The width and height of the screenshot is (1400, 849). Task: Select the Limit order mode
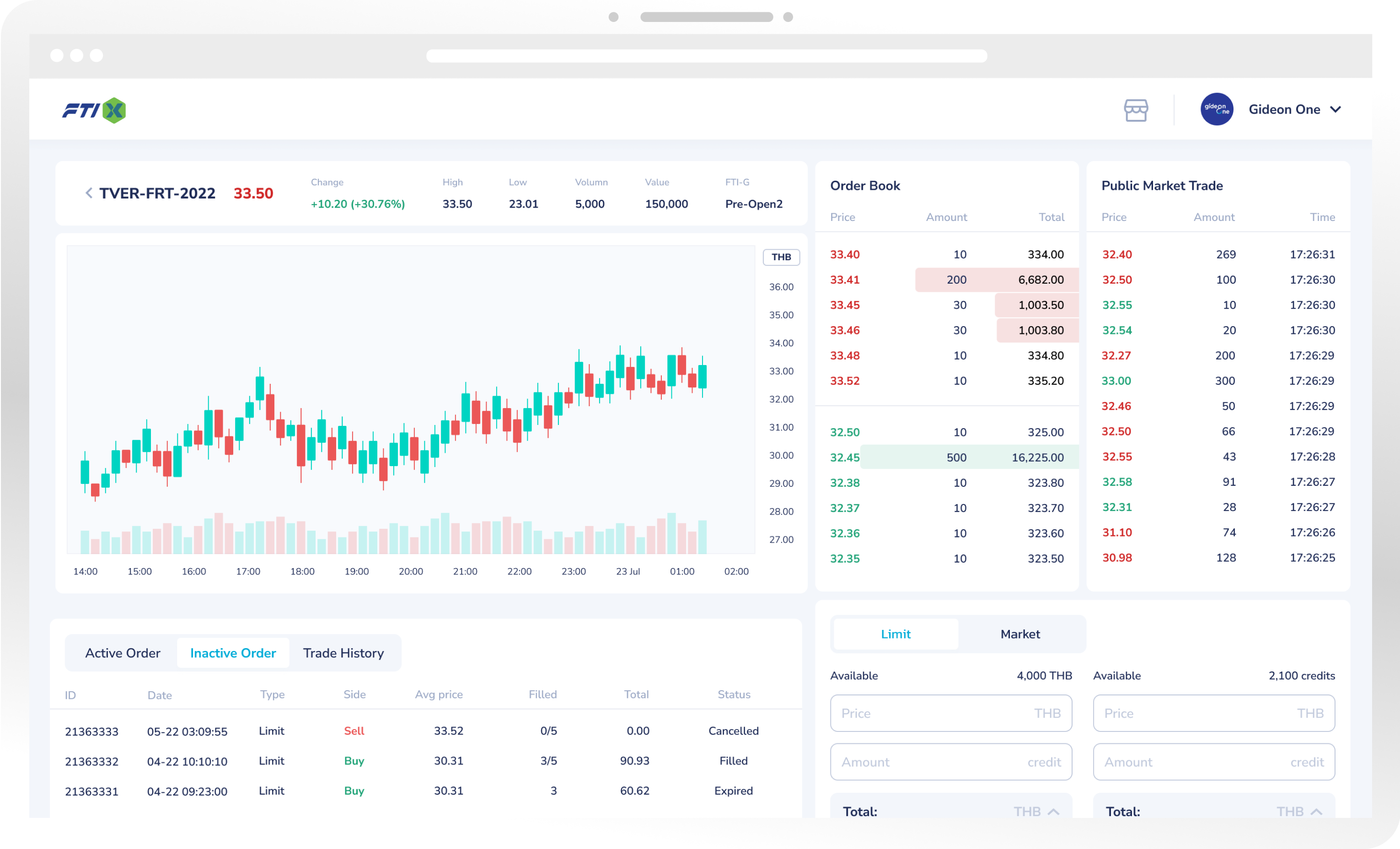click(895, 634)
